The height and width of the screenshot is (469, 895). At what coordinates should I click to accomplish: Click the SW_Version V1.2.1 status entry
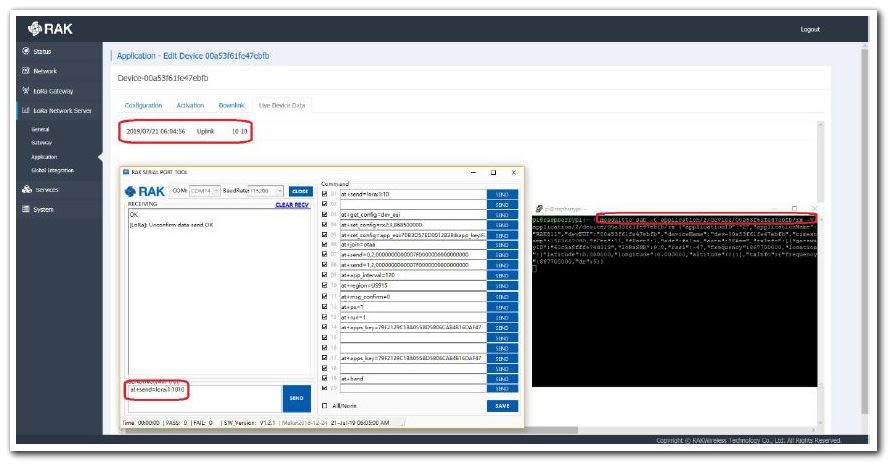249,423
